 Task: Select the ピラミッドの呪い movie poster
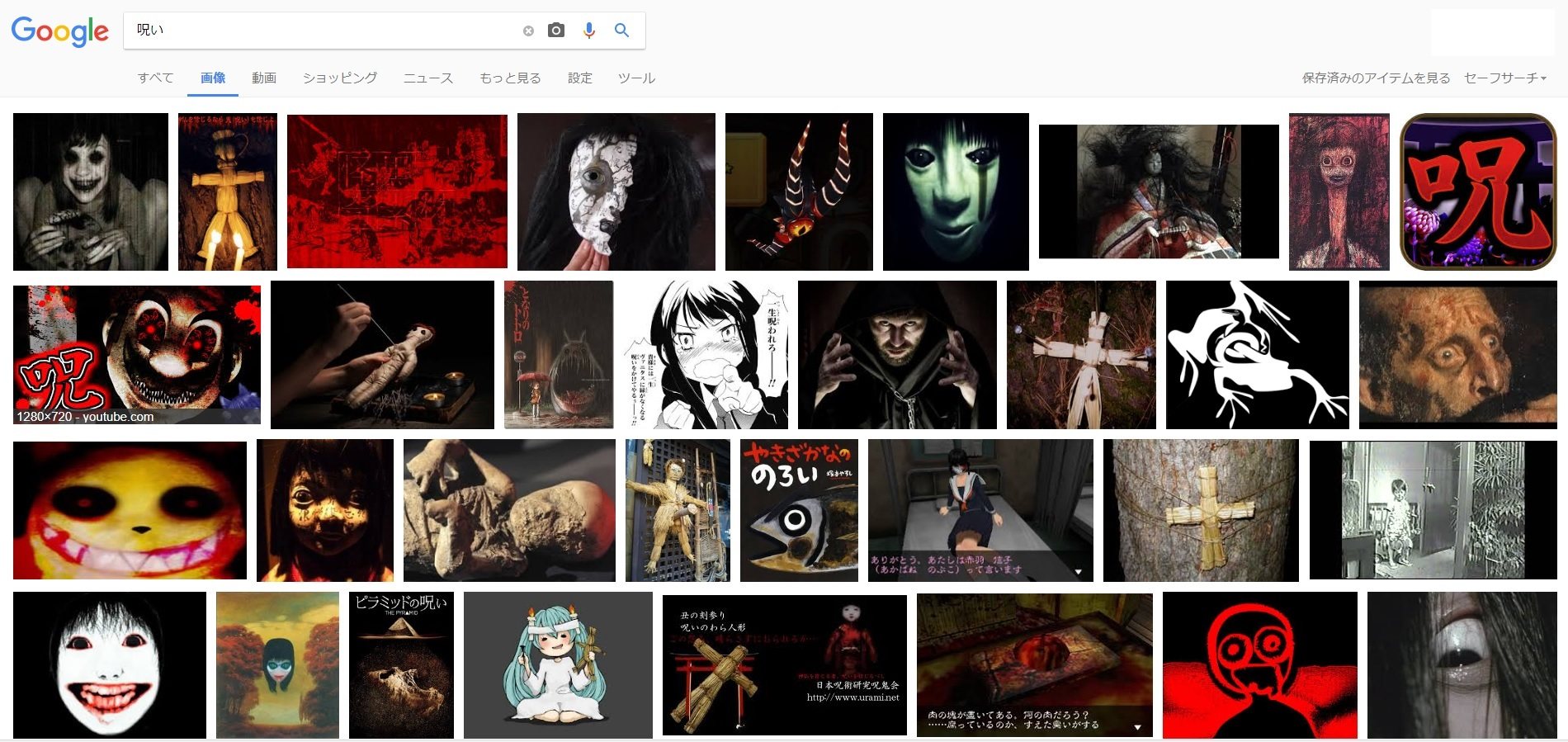coord(401,664)
